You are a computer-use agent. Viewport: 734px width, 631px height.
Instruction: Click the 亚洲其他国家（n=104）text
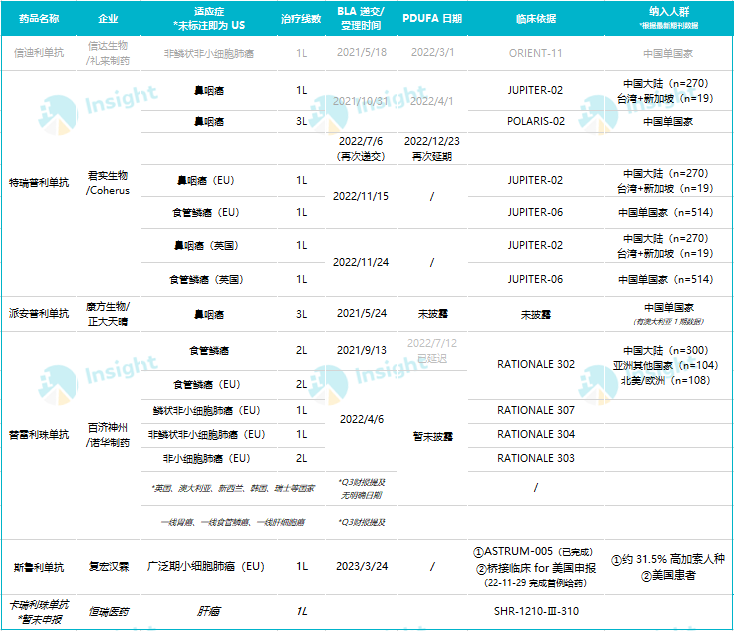pyautogui.click(x=665, y=366)
